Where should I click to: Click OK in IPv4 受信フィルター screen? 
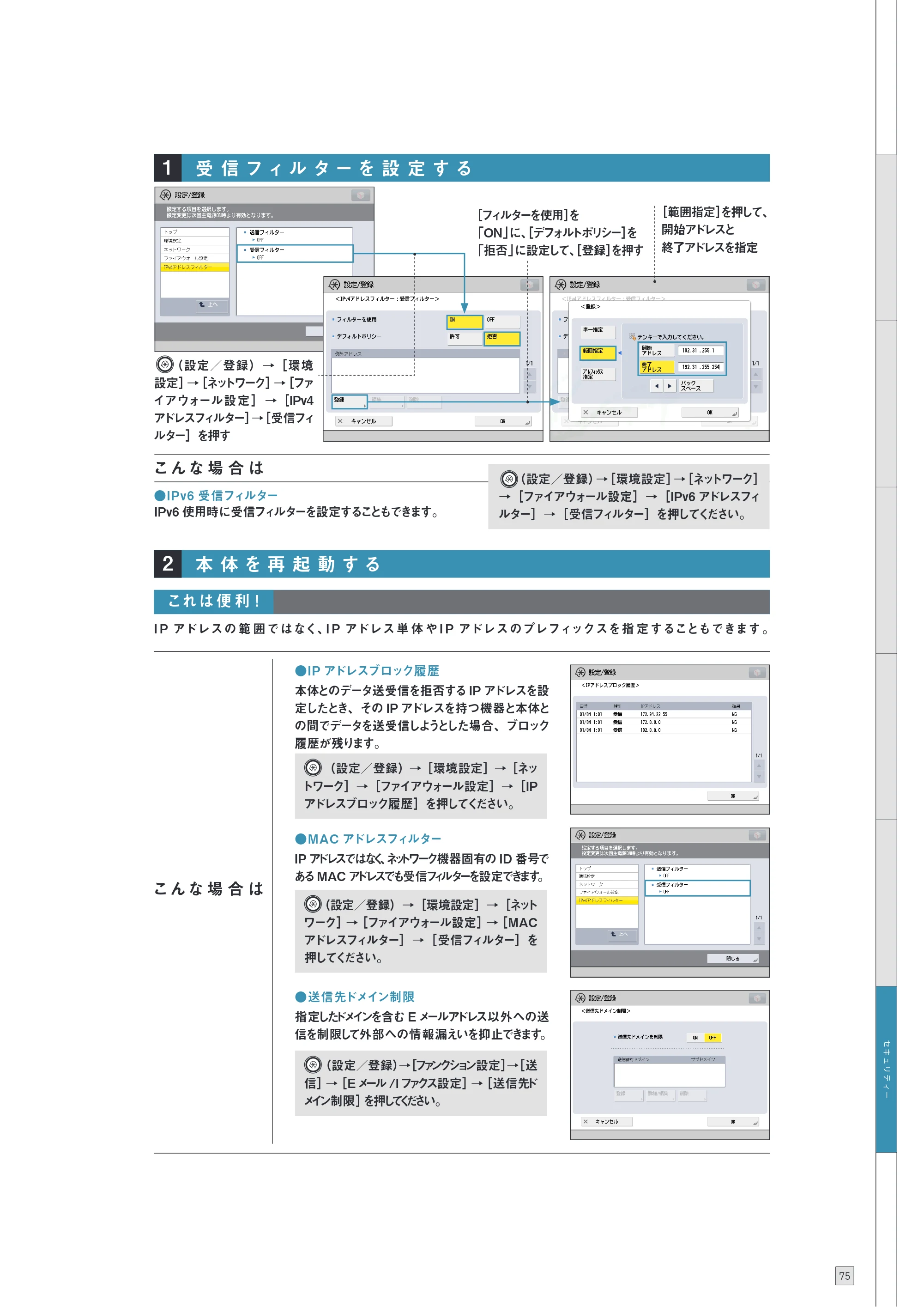503,421
